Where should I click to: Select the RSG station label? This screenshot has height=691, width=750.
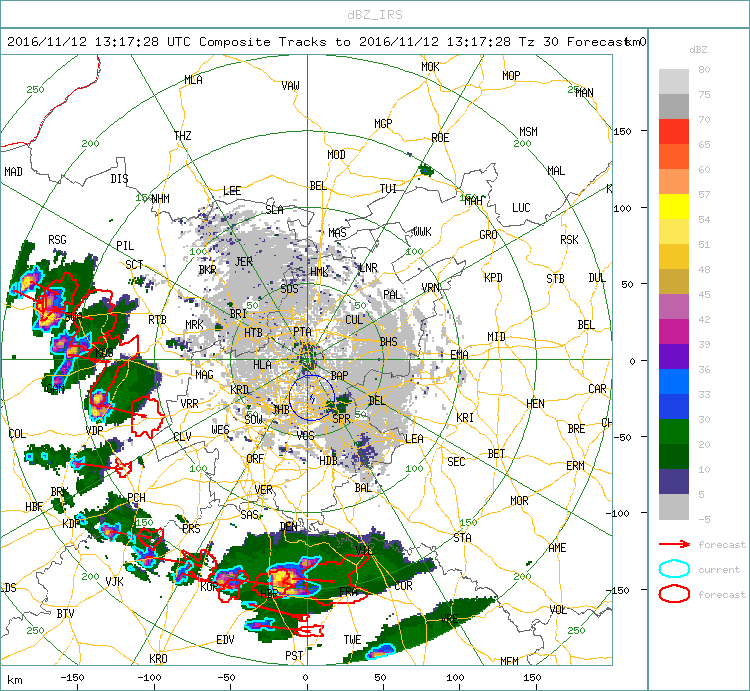click(x=57, y=240)
